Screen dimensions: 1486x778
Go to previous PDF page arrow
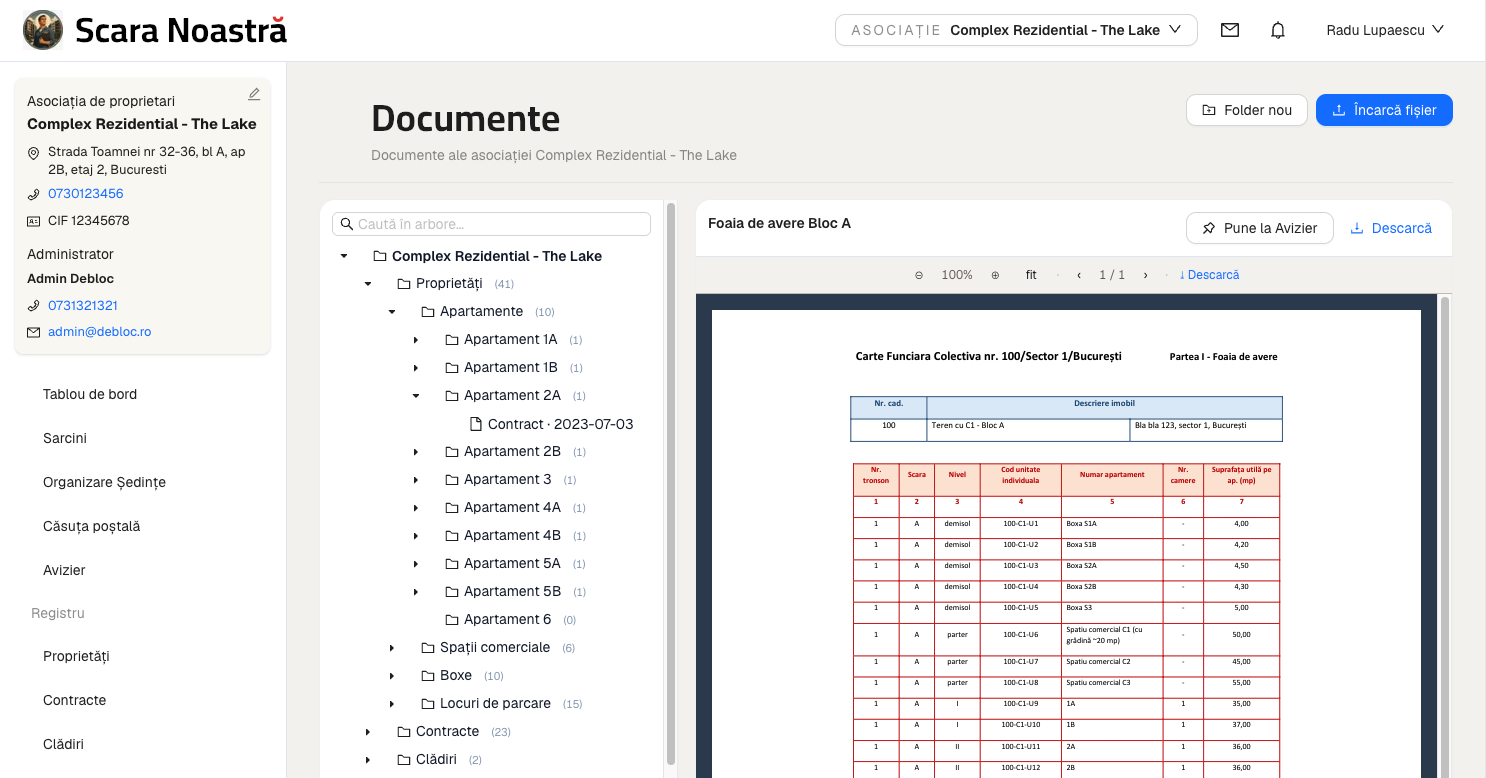point(1079,275)
